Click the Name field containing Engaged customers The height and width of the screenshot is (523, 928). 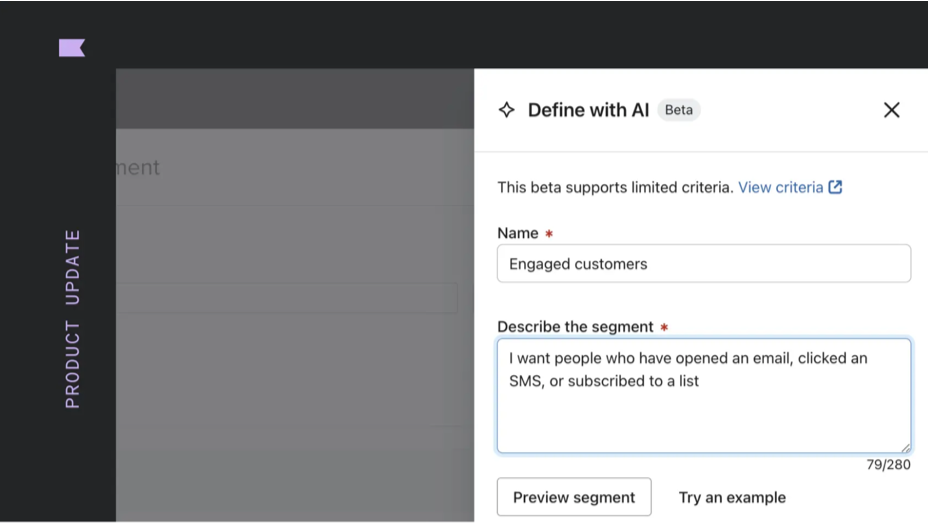704,263
